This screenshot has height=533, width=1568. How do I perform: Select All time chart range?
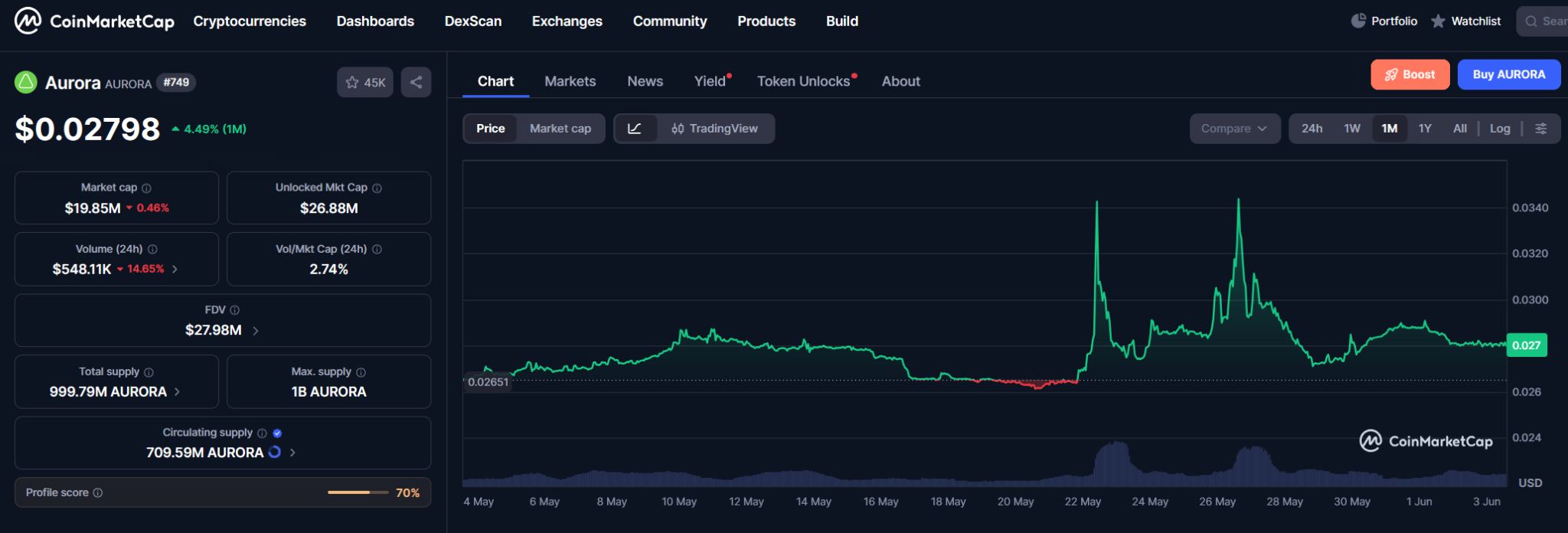click(1460, 129)
